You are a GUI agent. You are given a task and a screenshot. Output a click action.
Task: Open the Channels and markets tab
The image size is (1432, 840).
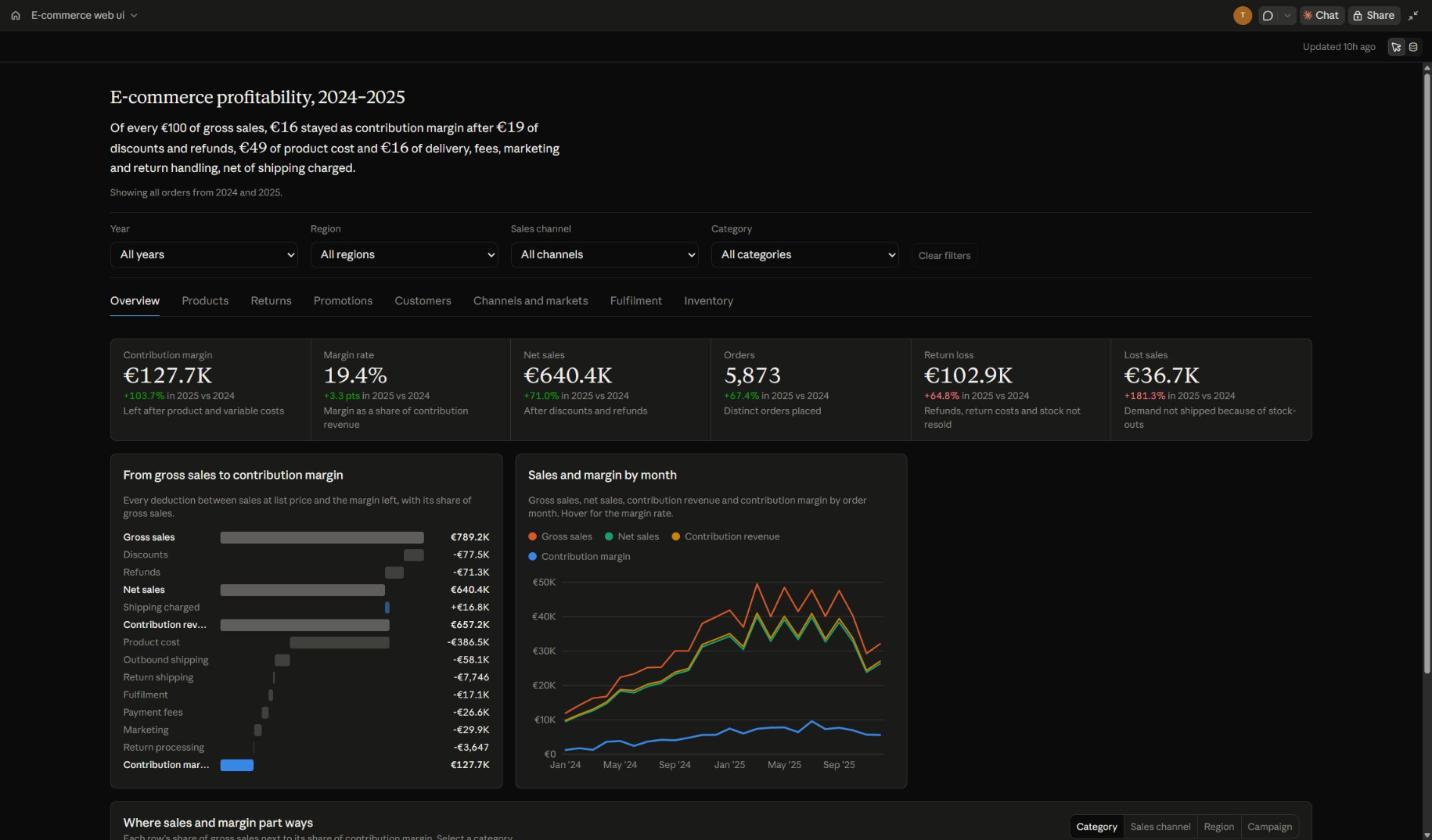(530, 301)
